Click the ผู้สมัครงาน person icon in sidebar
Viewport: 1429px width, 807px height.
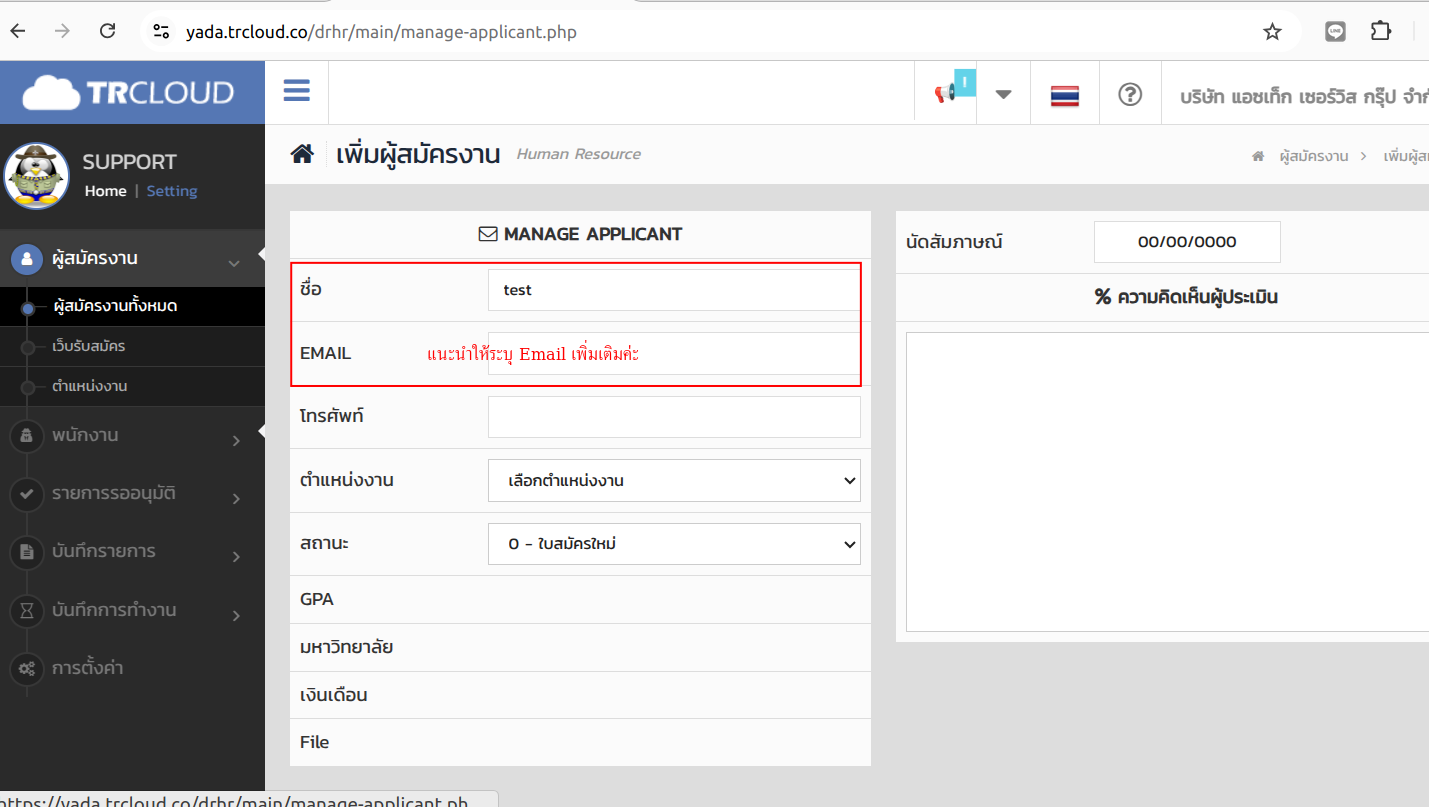pos(27,259)
